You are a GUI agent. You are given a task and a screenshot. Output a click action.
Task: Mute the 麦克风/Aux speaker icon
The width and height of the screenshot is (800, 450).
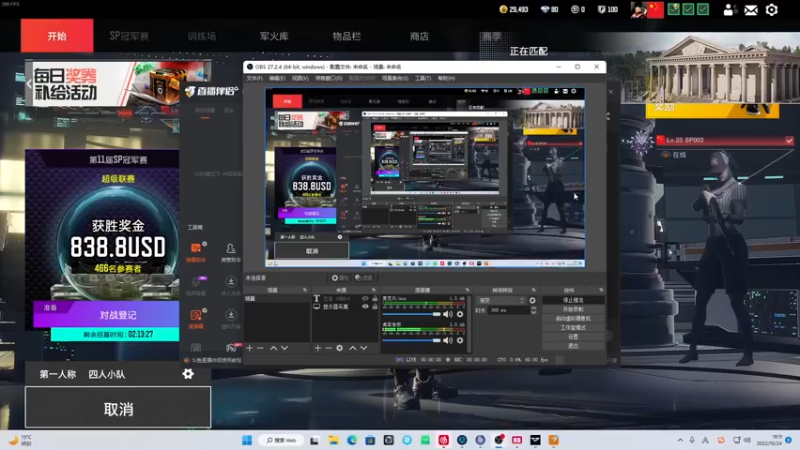[447, 314]
